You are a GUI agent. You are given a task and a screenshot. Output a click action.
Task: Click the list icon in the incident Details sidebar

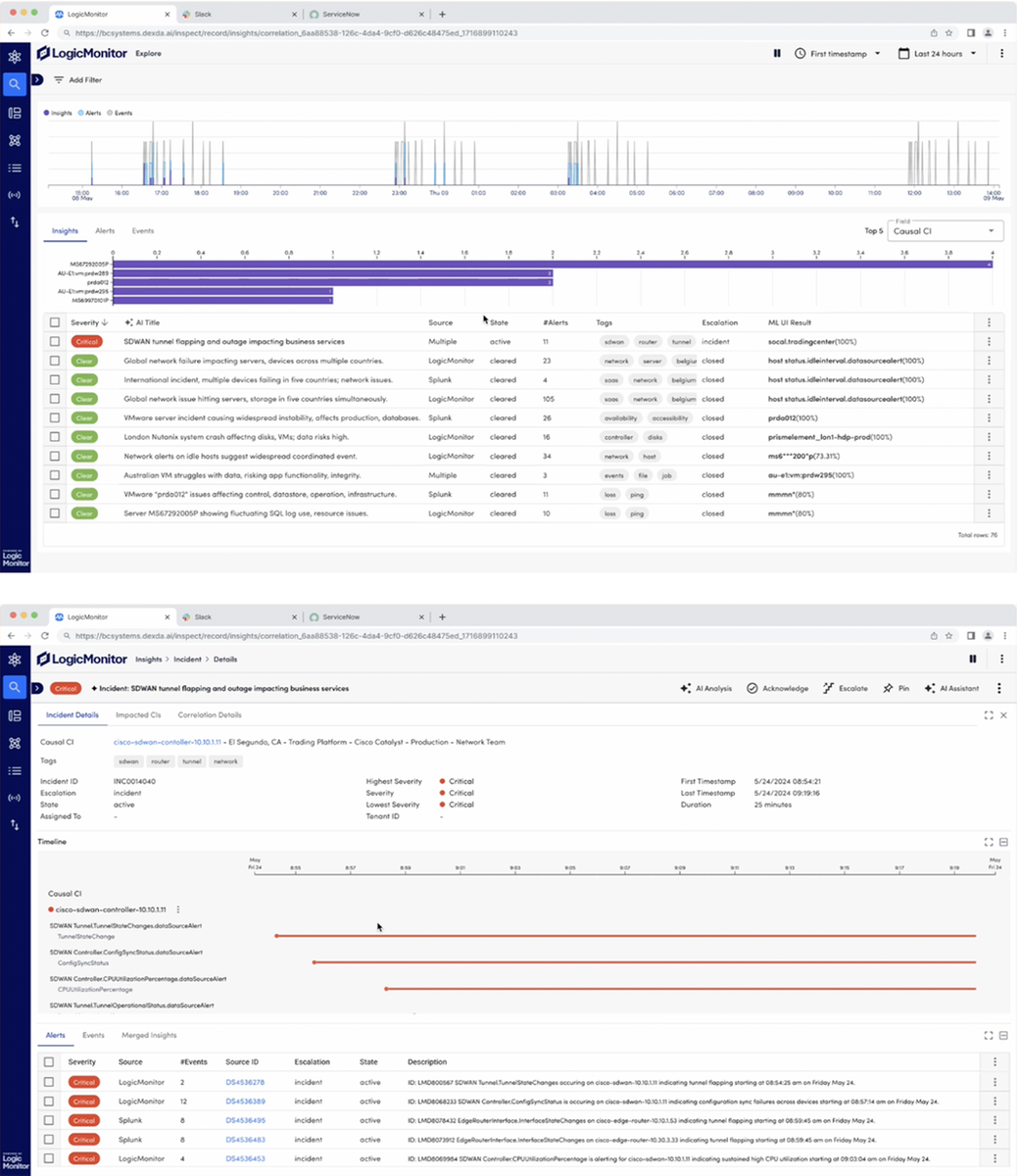[14, 770]
